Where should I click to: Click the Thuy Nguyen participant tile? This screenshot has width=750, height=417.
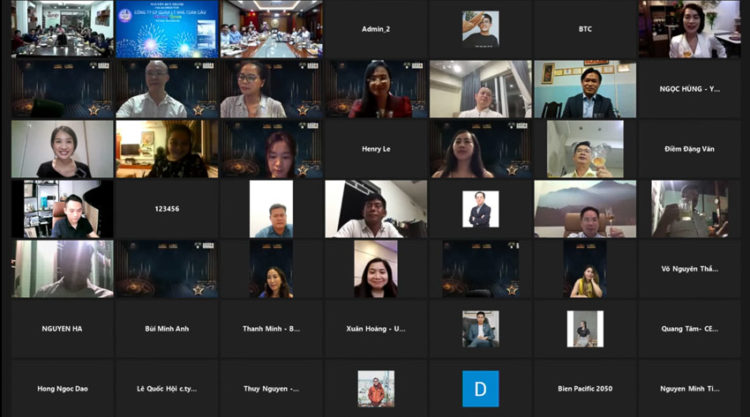[271, 388]
